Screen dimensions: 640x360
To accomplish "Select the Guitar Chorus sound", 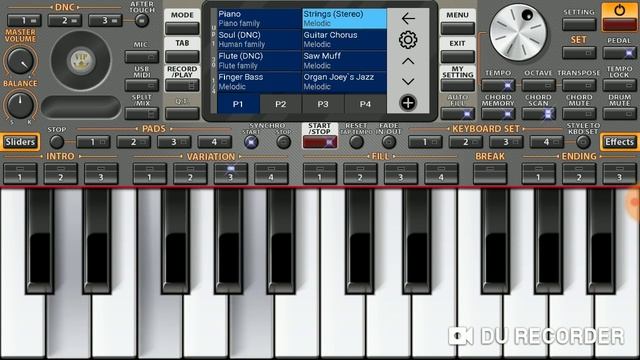I will pyautogui.click(x=344, y=40).
